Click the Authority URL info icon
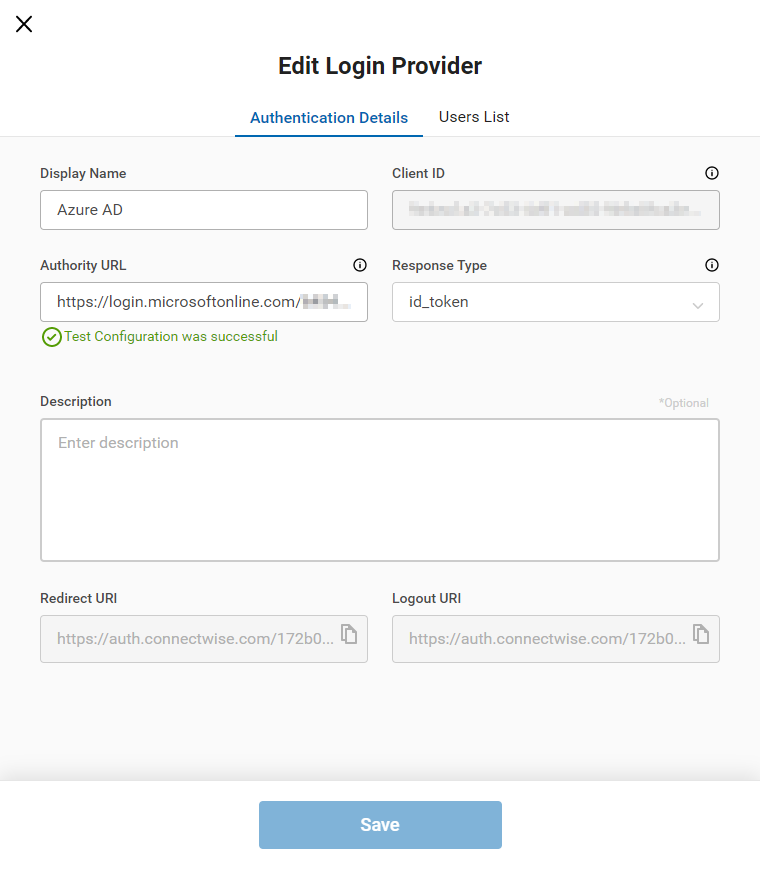The width and height of the screenshot is (760, 879). point(360,265)
